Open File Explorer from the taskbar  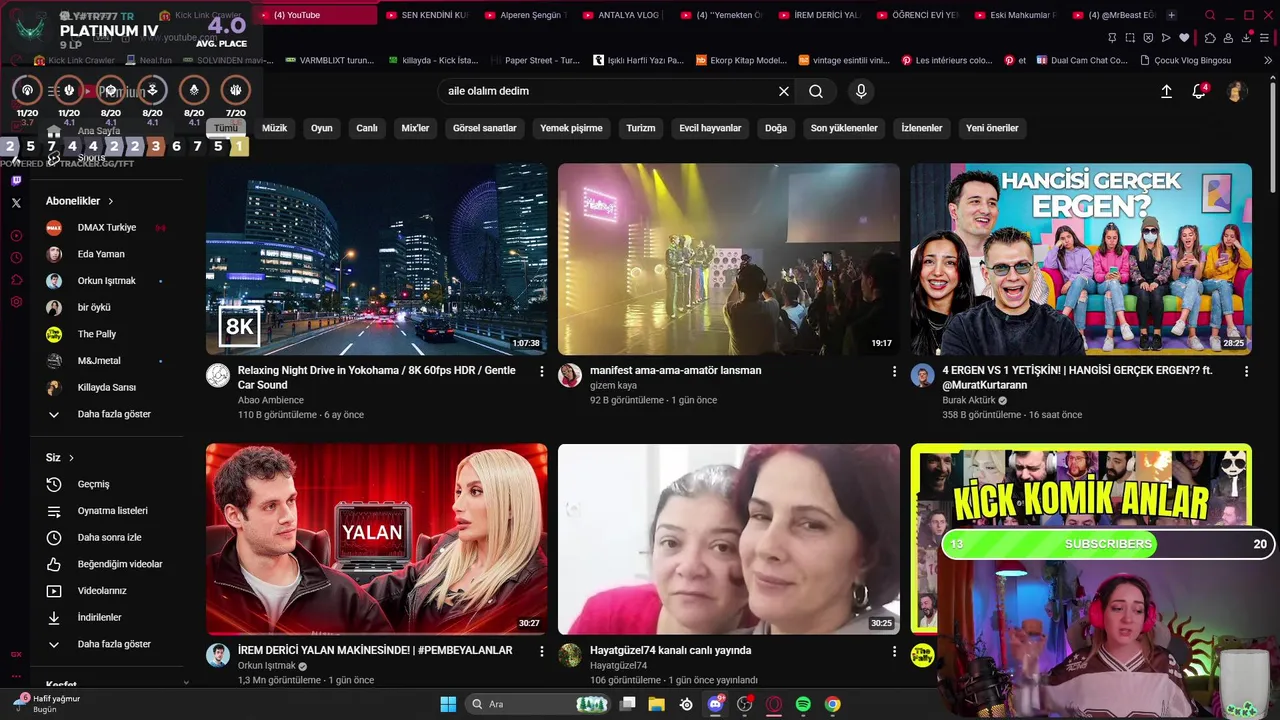[657, 704]
